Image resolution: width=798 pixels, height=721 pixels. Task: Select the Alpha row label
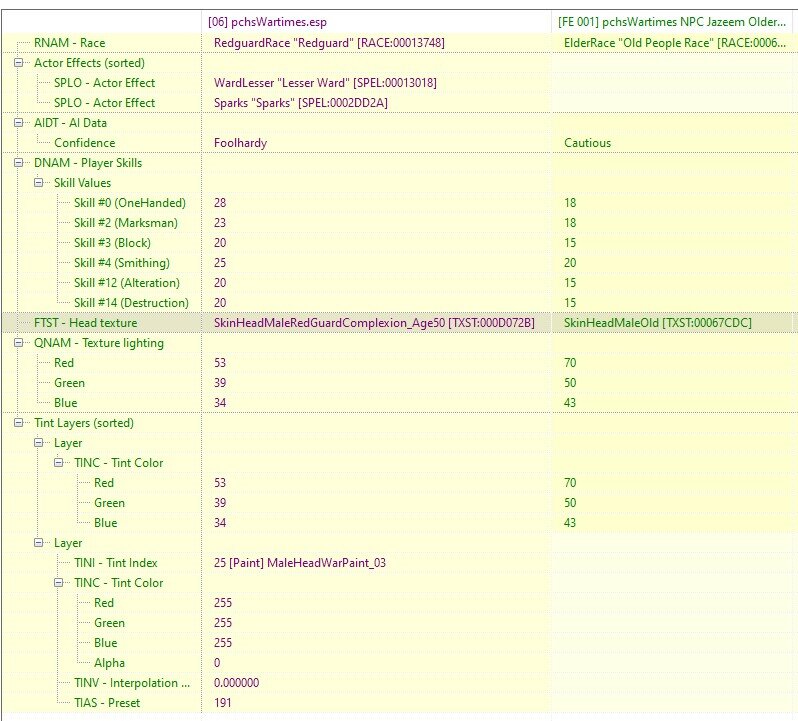point(109,663)
